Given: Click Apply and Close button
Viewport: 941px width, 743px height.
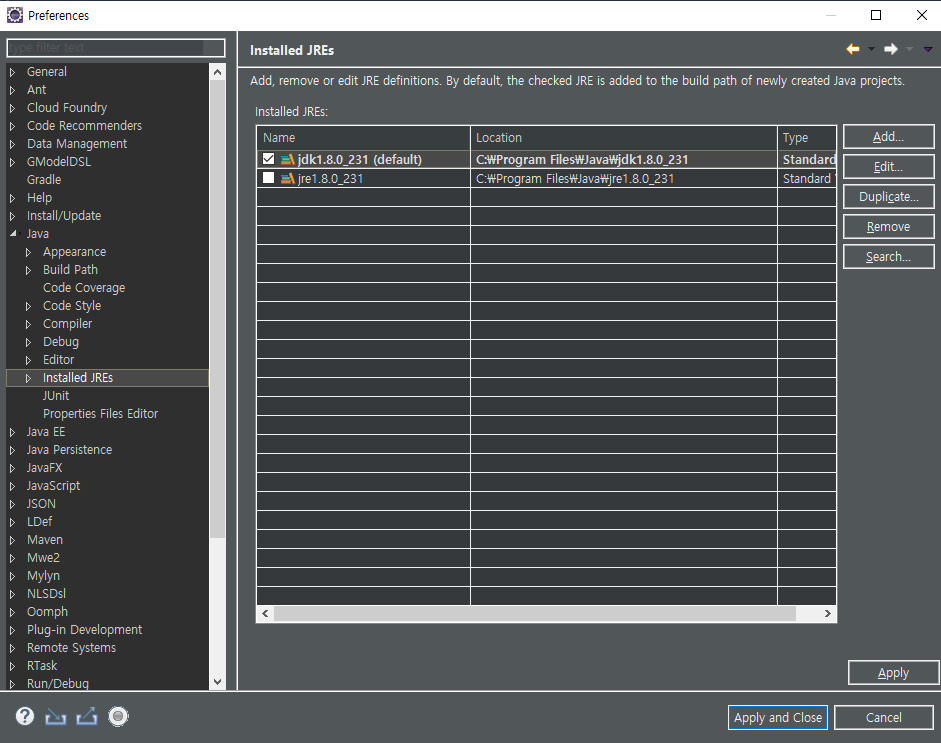Looking at the screenshot, I should (778, 717).
